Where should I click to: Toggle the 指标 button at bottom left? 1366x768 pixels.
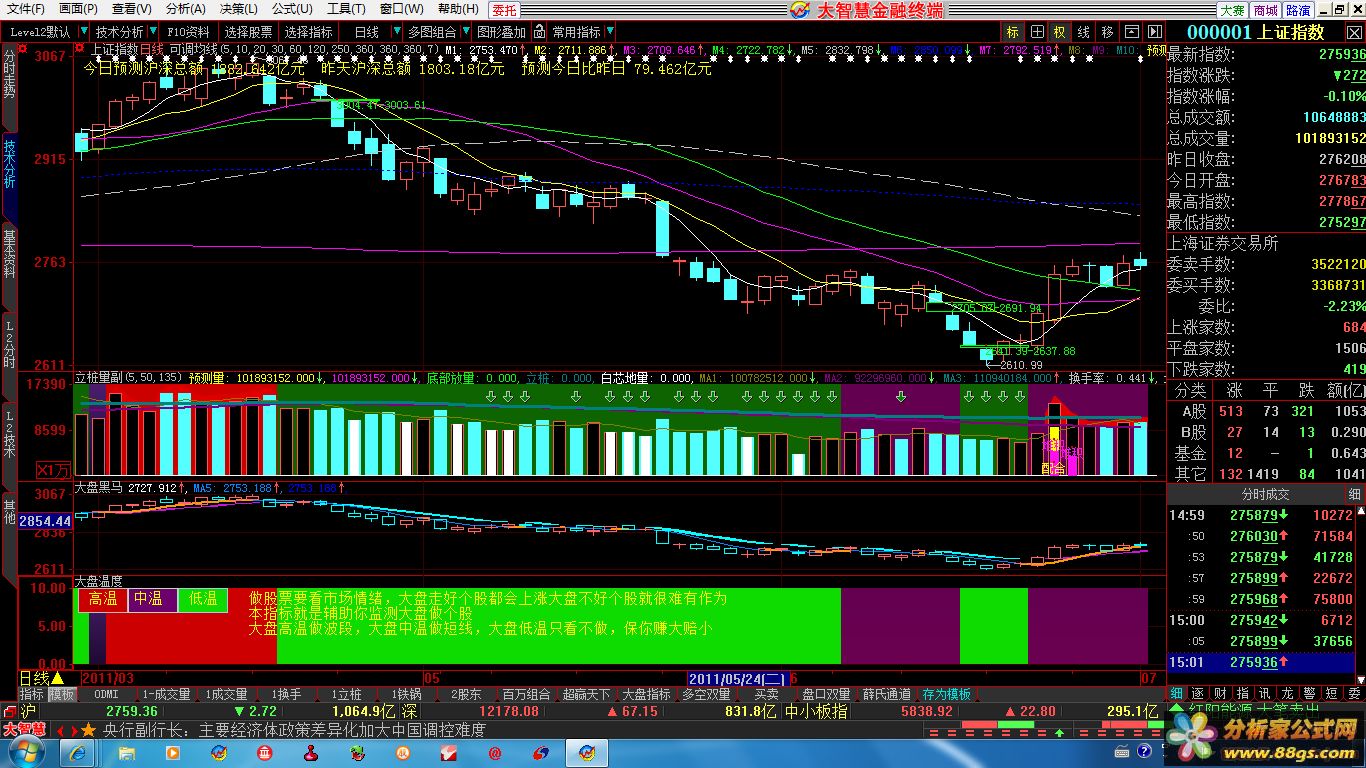[32, 694]
